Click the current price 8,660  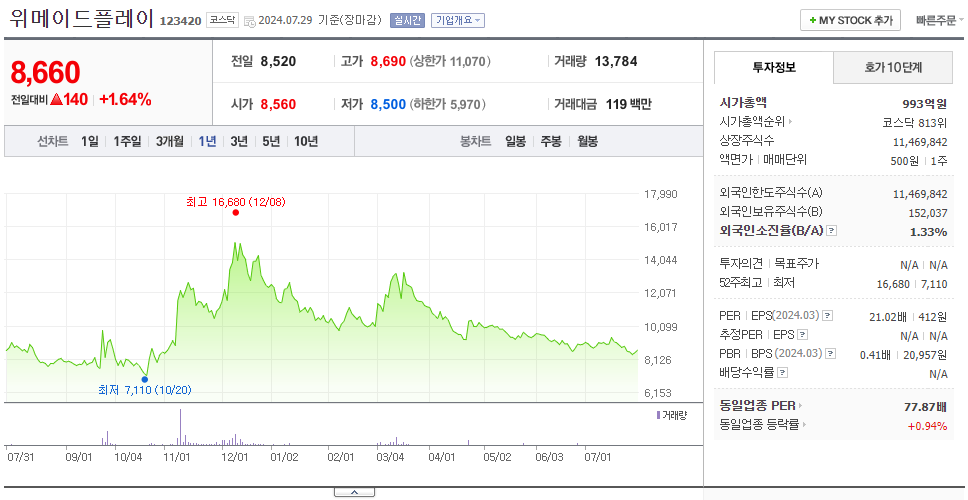click(46, 73)
